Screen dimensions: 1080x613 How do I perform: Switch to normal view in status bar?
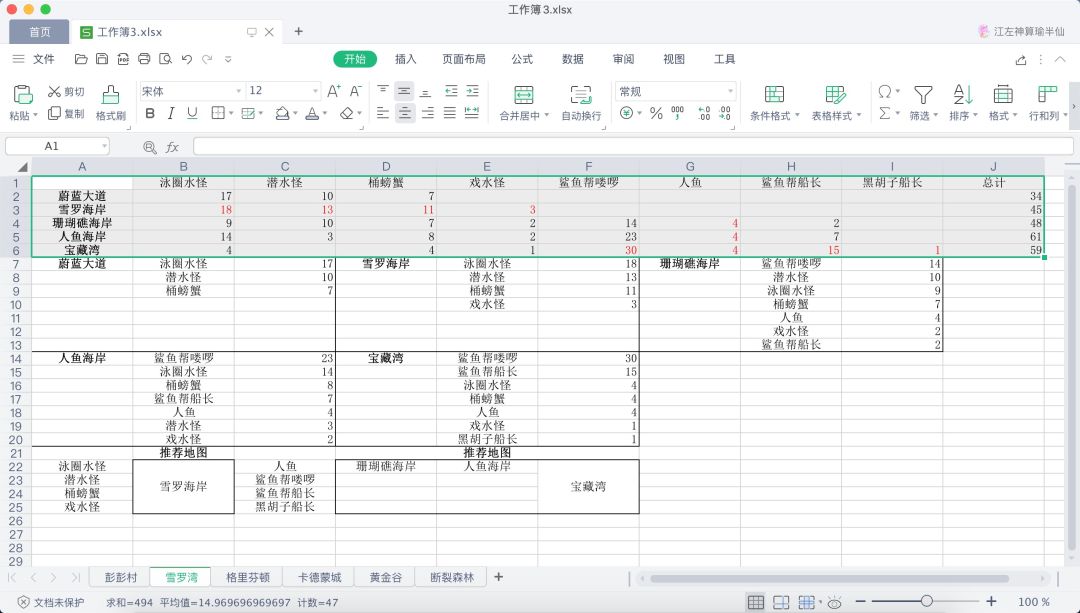coord(756,603)
